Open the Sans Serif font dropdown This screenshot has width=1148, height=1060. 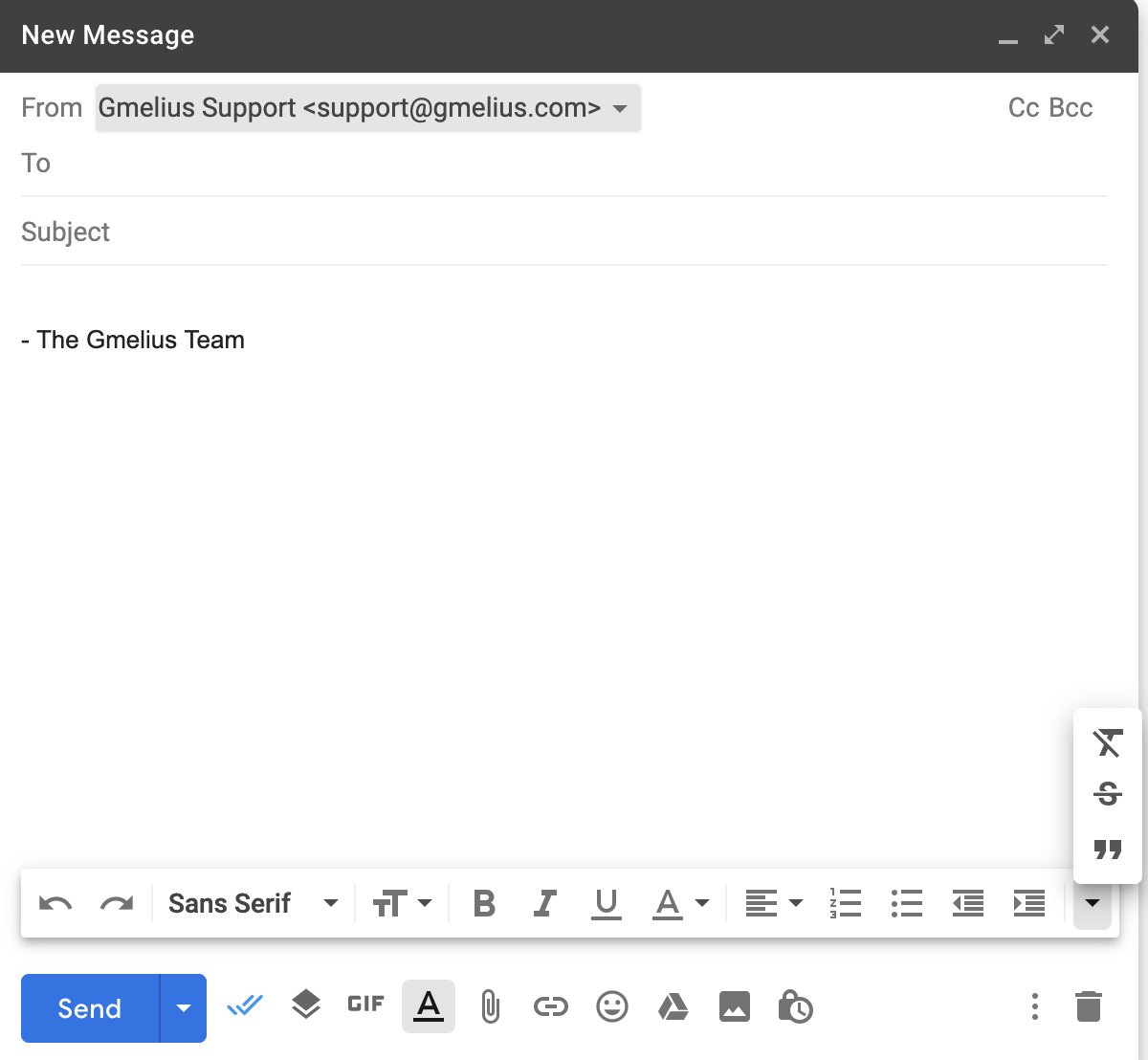click(254, 903)
